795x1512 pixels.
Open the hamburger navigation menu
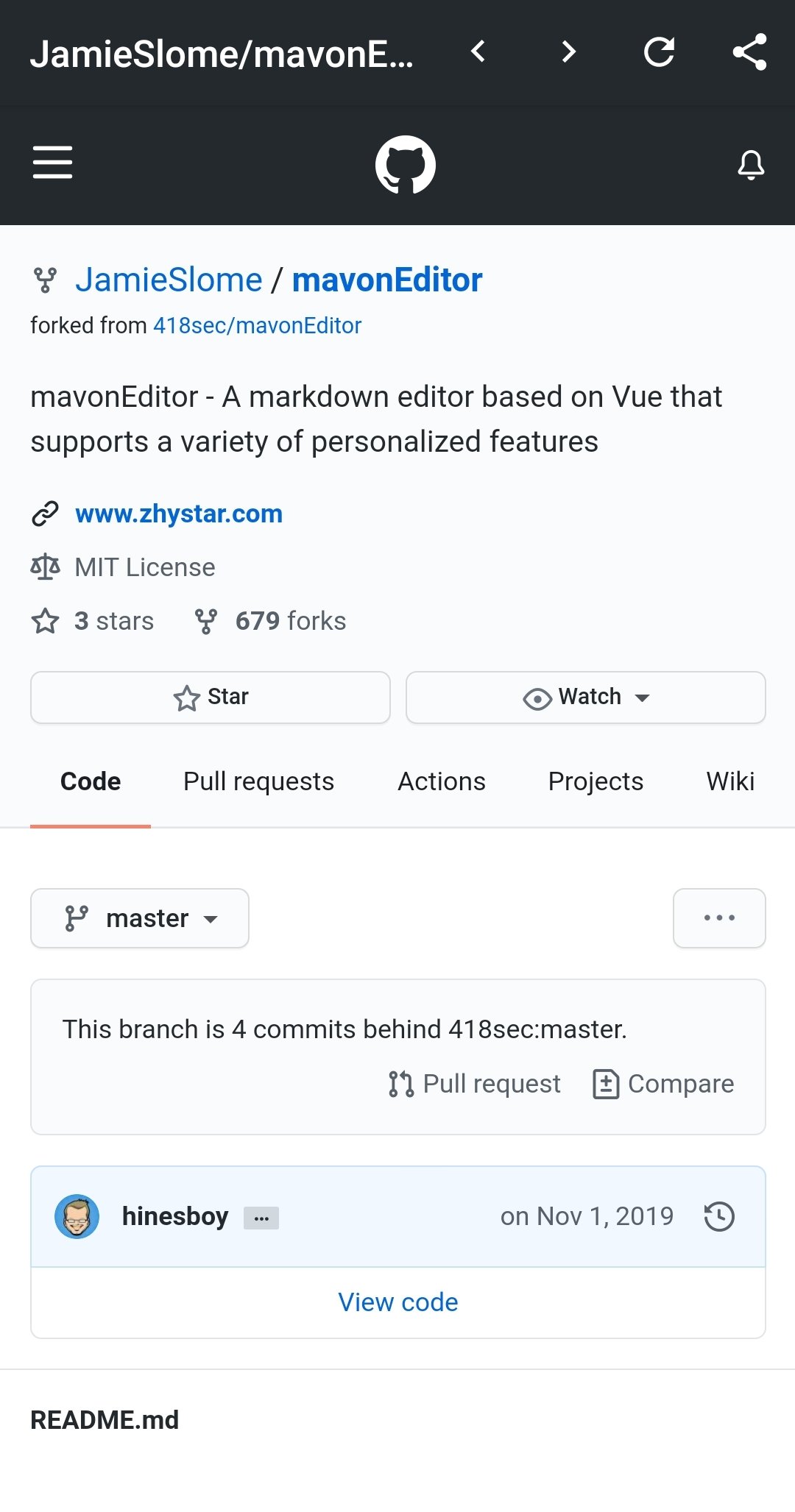tap(52, 163)
